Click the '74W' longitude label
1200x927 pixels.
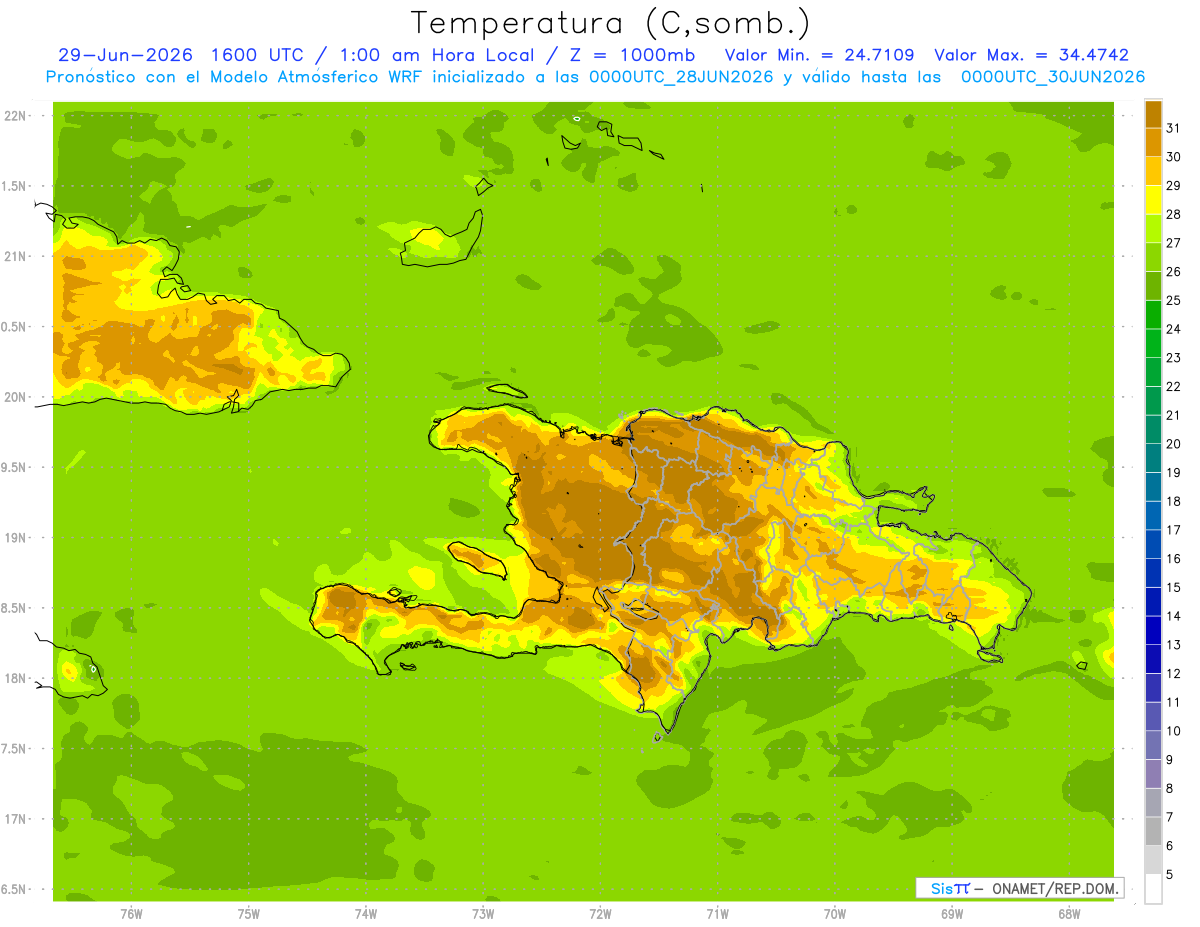[366, 913]
